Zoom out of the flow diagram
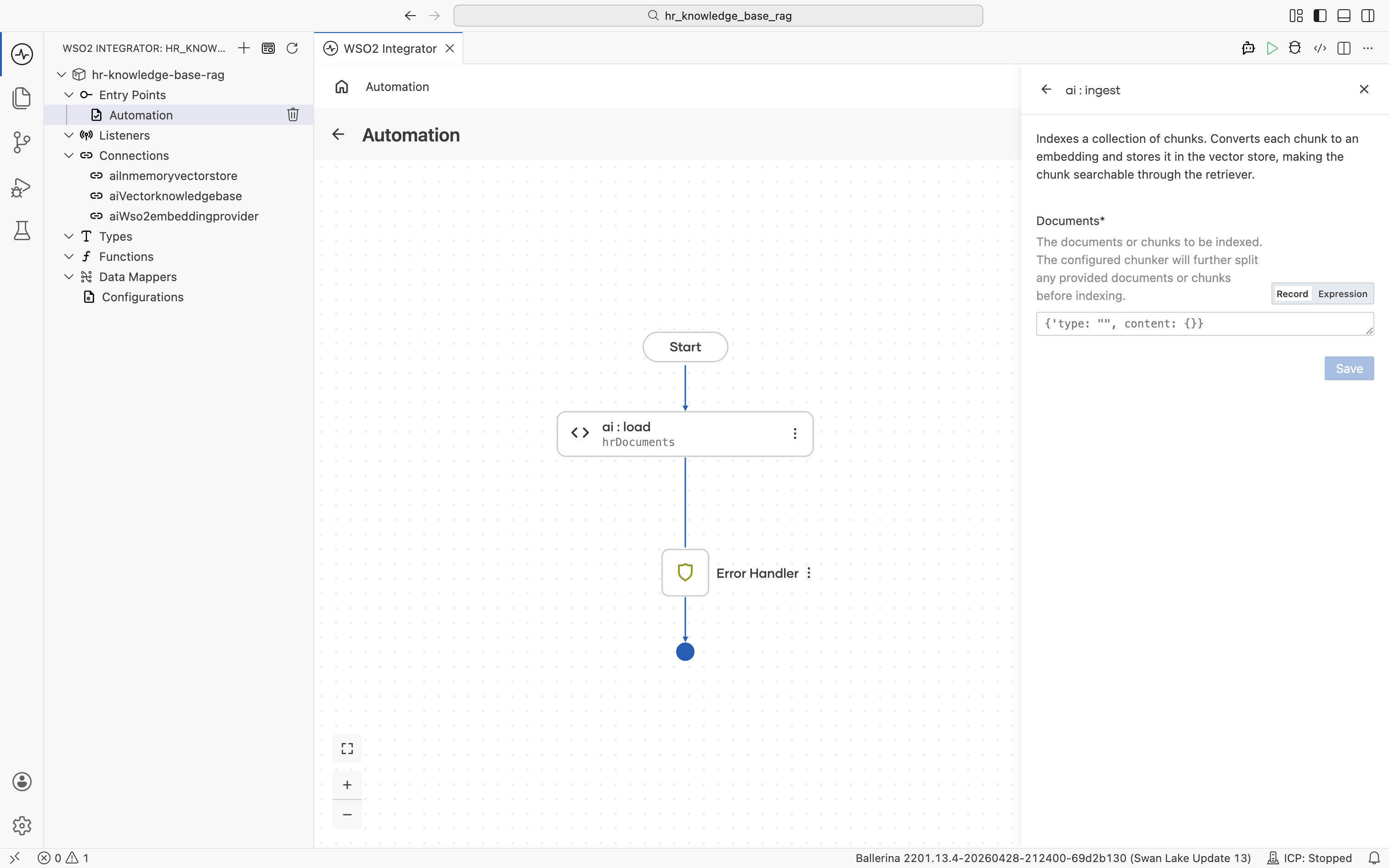Image resolution: width=1389 pixels, height=868 pixels. (x=347, y=815)
